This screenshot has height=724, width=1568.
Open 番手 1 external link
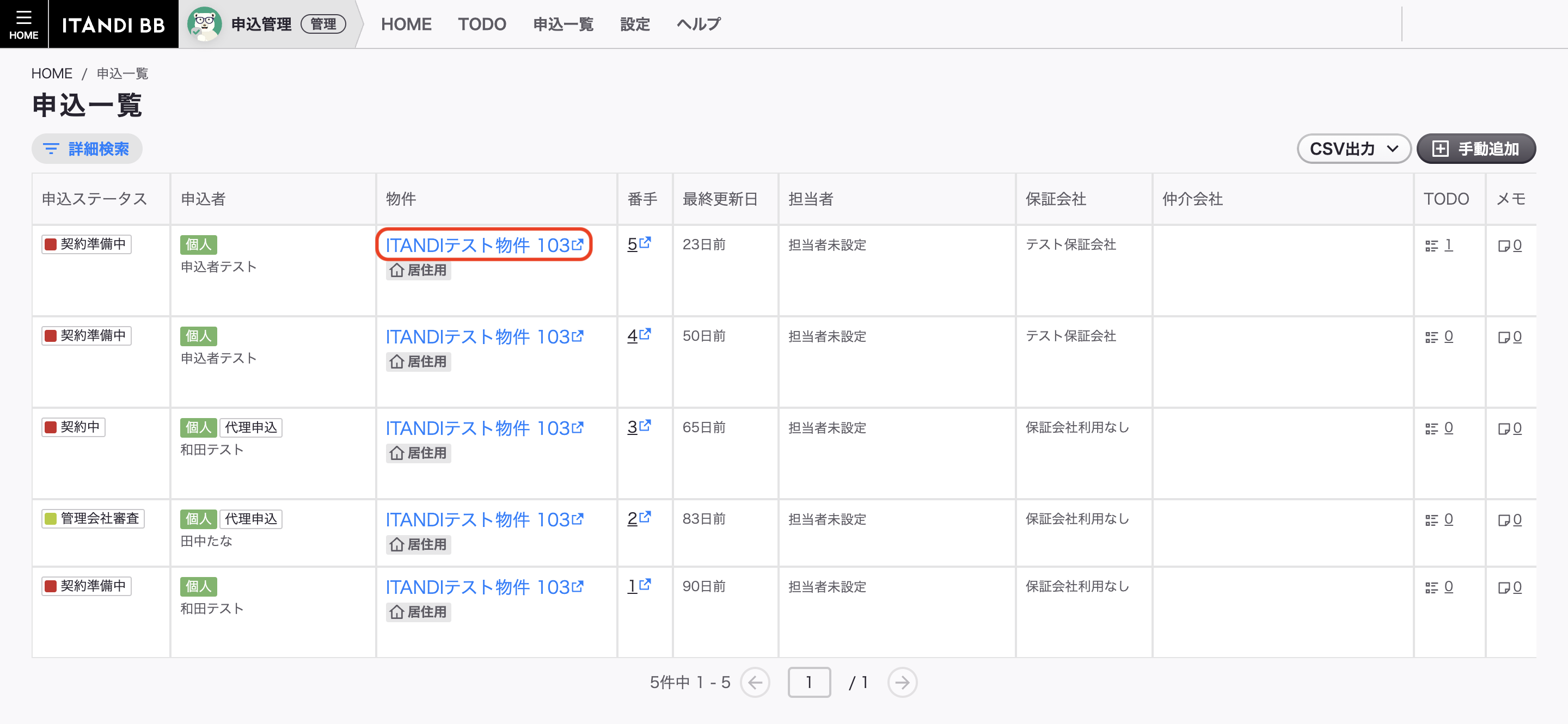coord(639,586)
